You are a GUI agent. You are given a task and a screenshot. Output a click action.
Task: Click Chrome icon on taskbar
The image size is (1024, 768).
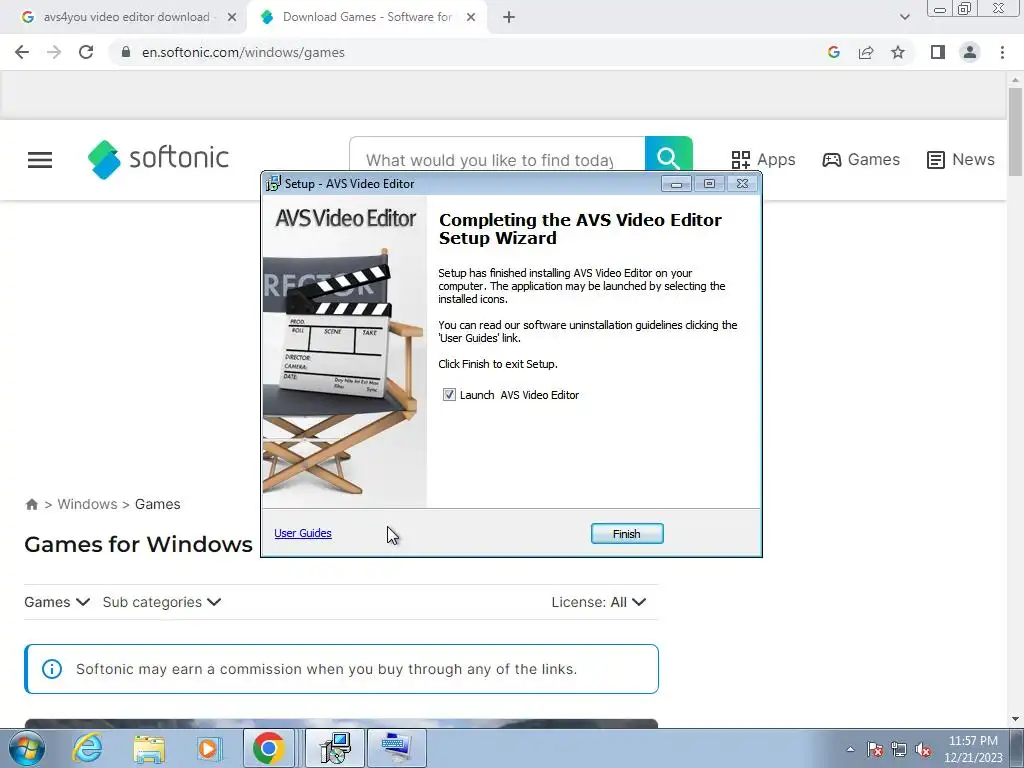(269, 748)
